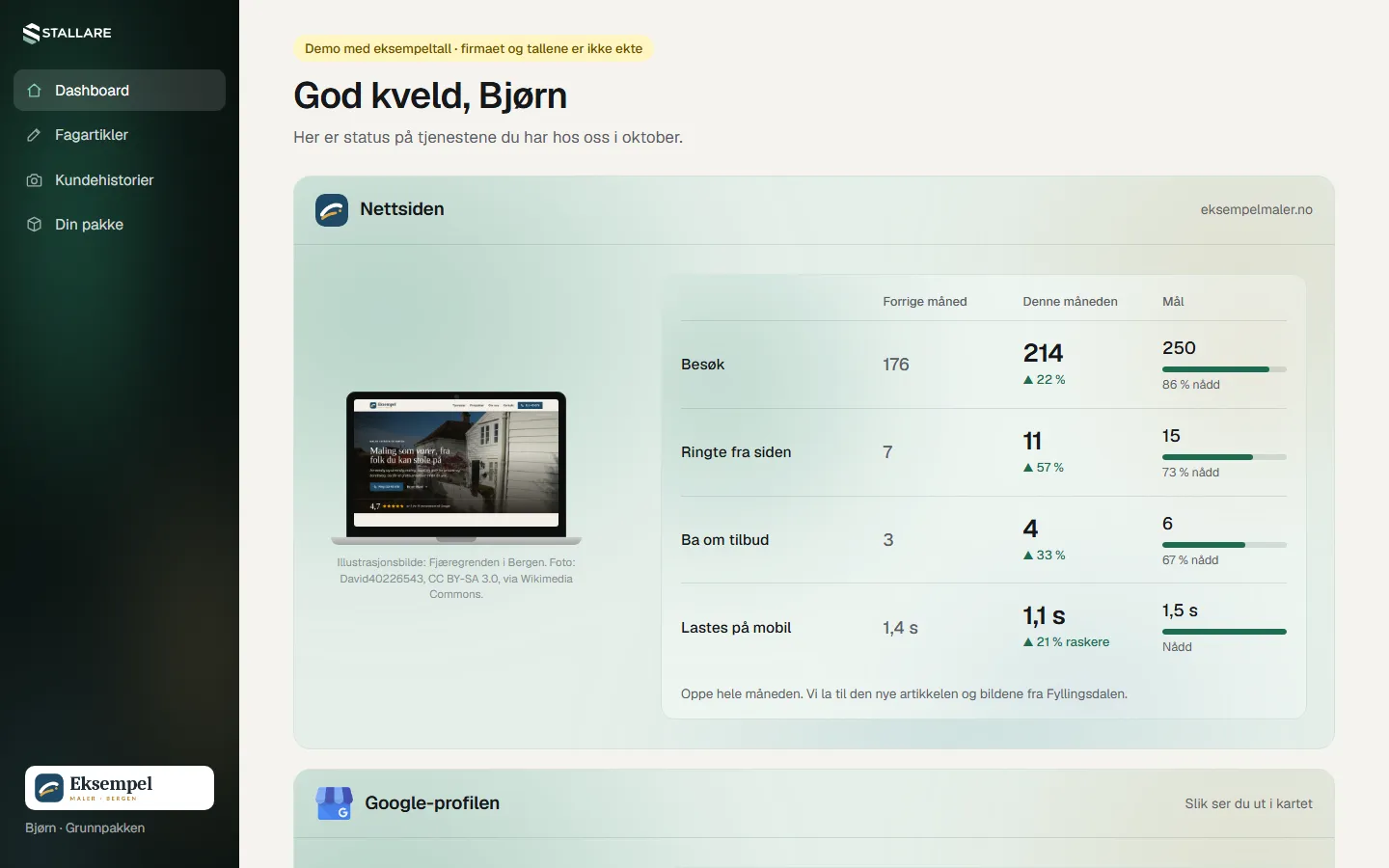Screen dimensions: 1389x868
Task: Open the eksempelmaler.no link
Action: pos(1256,210)
